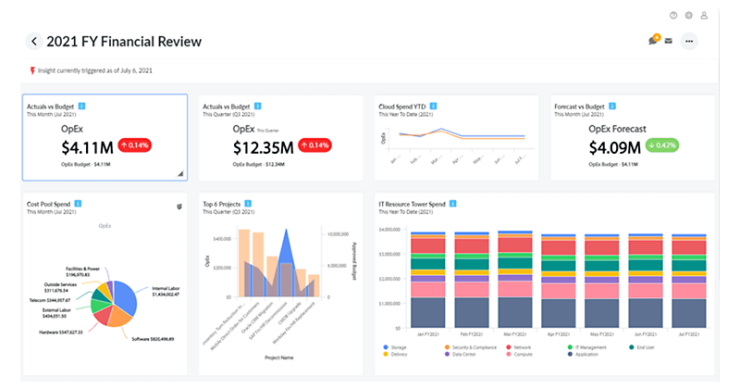Viewport: 740px width, 389px height.
Task: Click the Hardware pie label
Action: pos(61,332)
